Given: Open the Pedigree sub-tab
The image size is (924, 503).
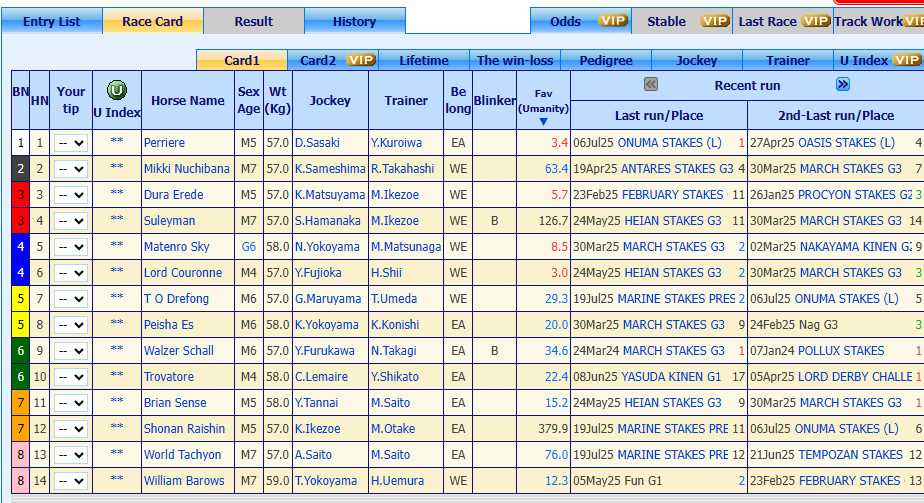Looking at the screenshot, I should click(x=606, y=60).
